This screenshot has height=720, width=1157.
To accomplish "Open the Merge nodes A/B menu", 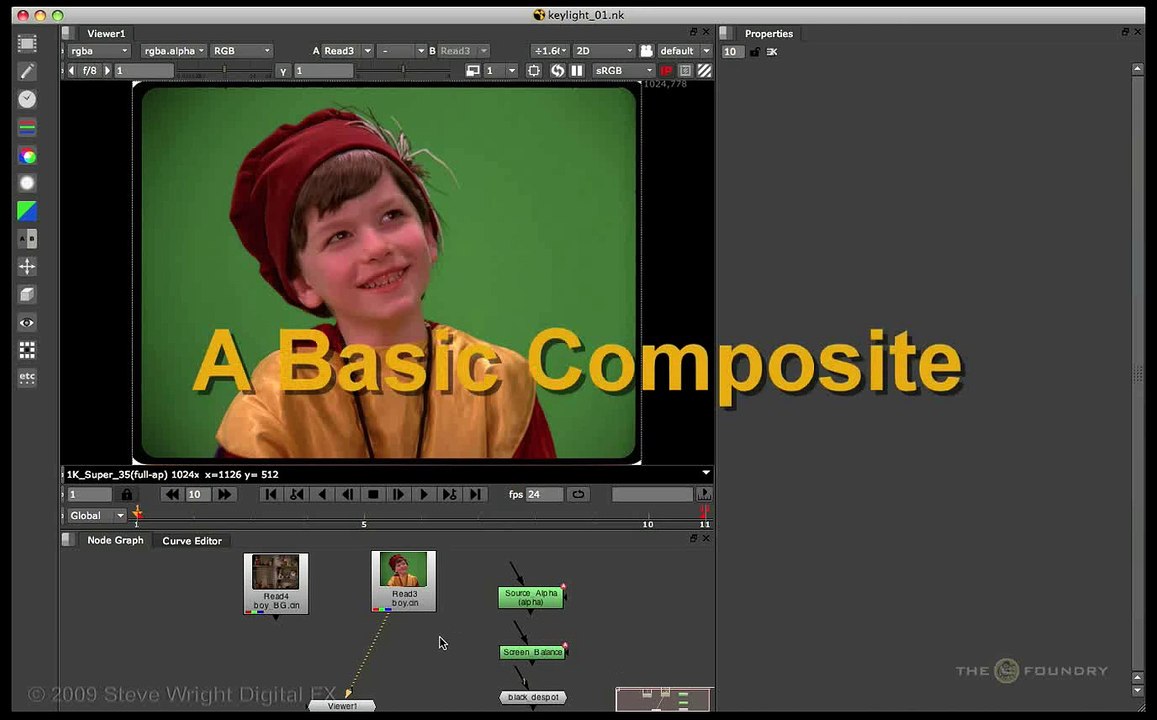I will tap(27, 239).
